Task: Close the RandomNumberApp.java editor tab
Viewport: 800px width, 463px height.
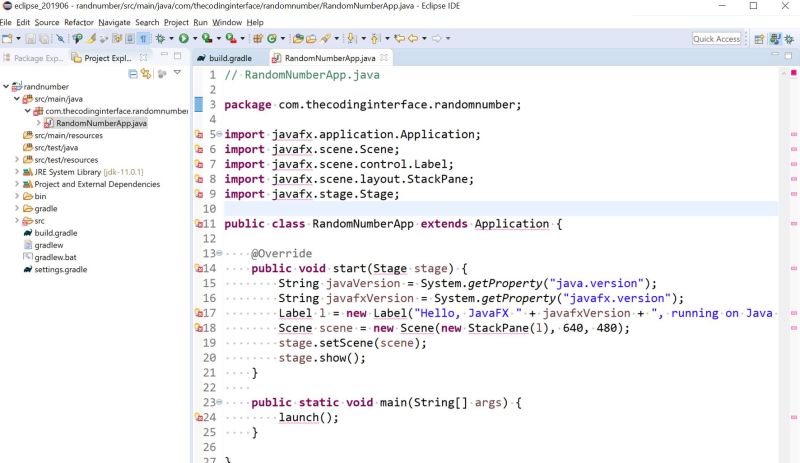Action: pos(384,58)
